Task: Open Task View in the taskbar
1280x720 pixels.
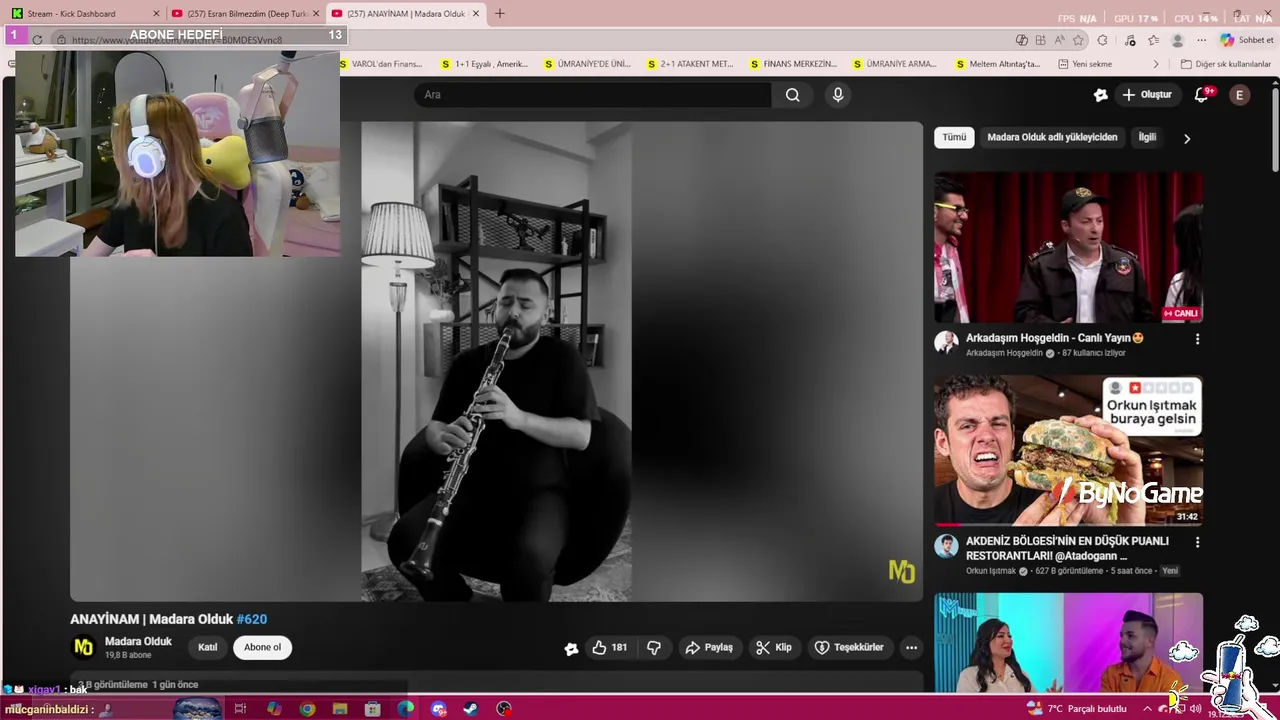Action: click(240, 709)
